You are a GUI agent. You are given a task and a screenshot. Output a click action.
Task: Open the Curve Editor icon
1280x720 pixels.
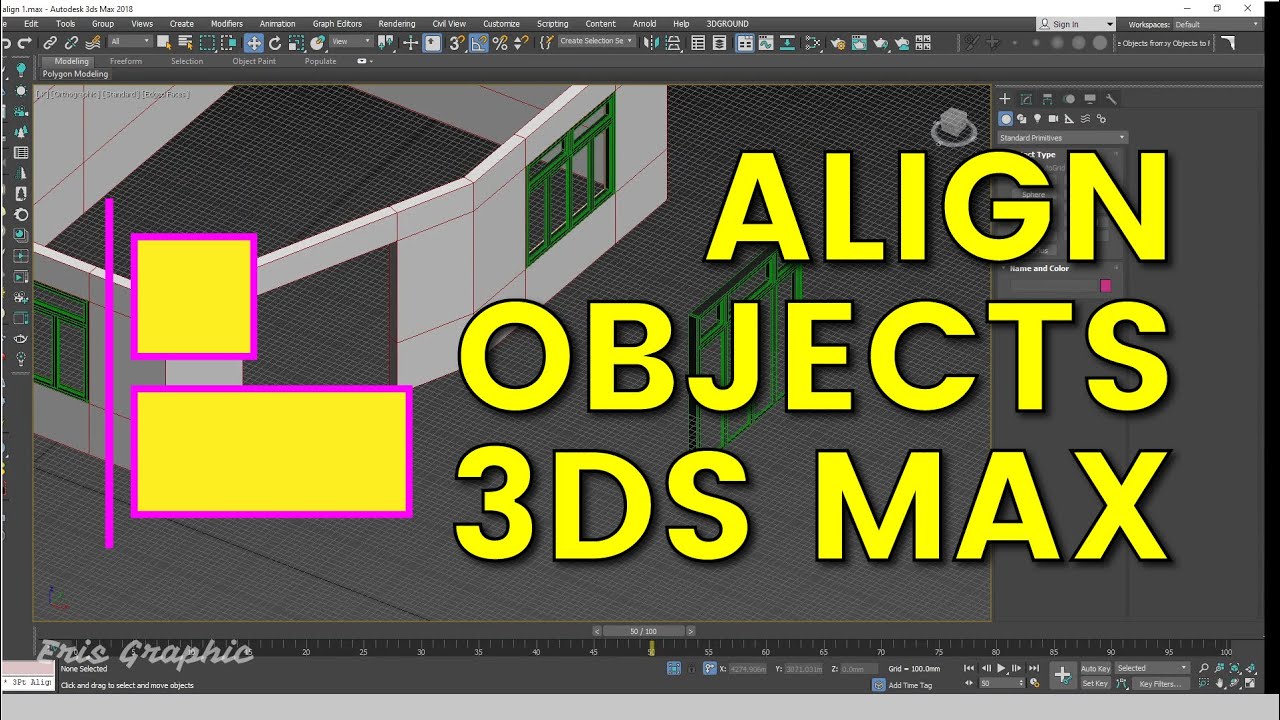[x=766, y=43]
